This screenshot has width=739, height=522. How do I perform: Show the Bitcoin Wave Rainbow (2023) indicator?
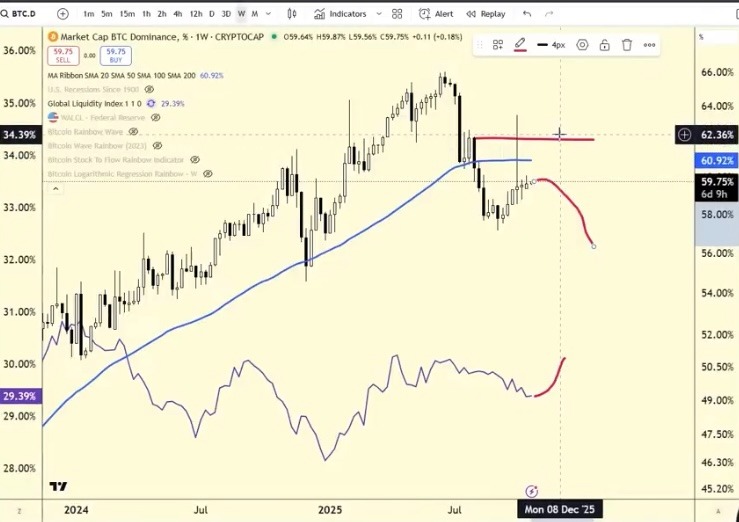pos(157,146)
